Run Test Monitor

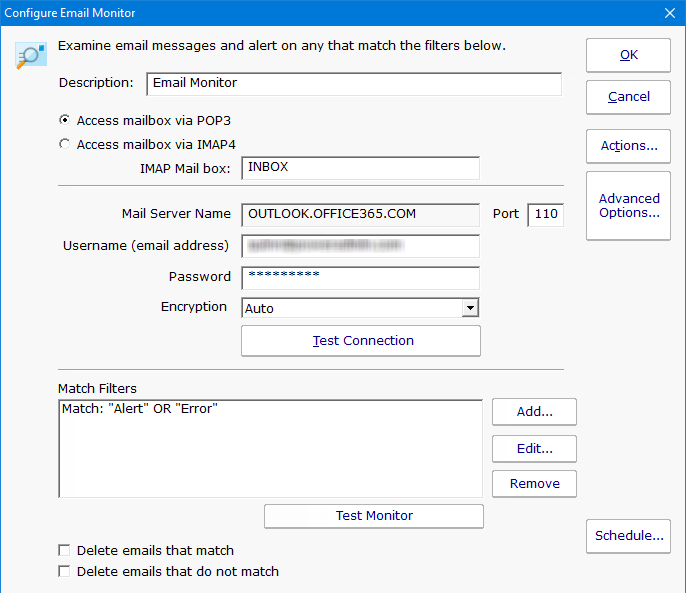pyautogui.click(x=374, y=516)
